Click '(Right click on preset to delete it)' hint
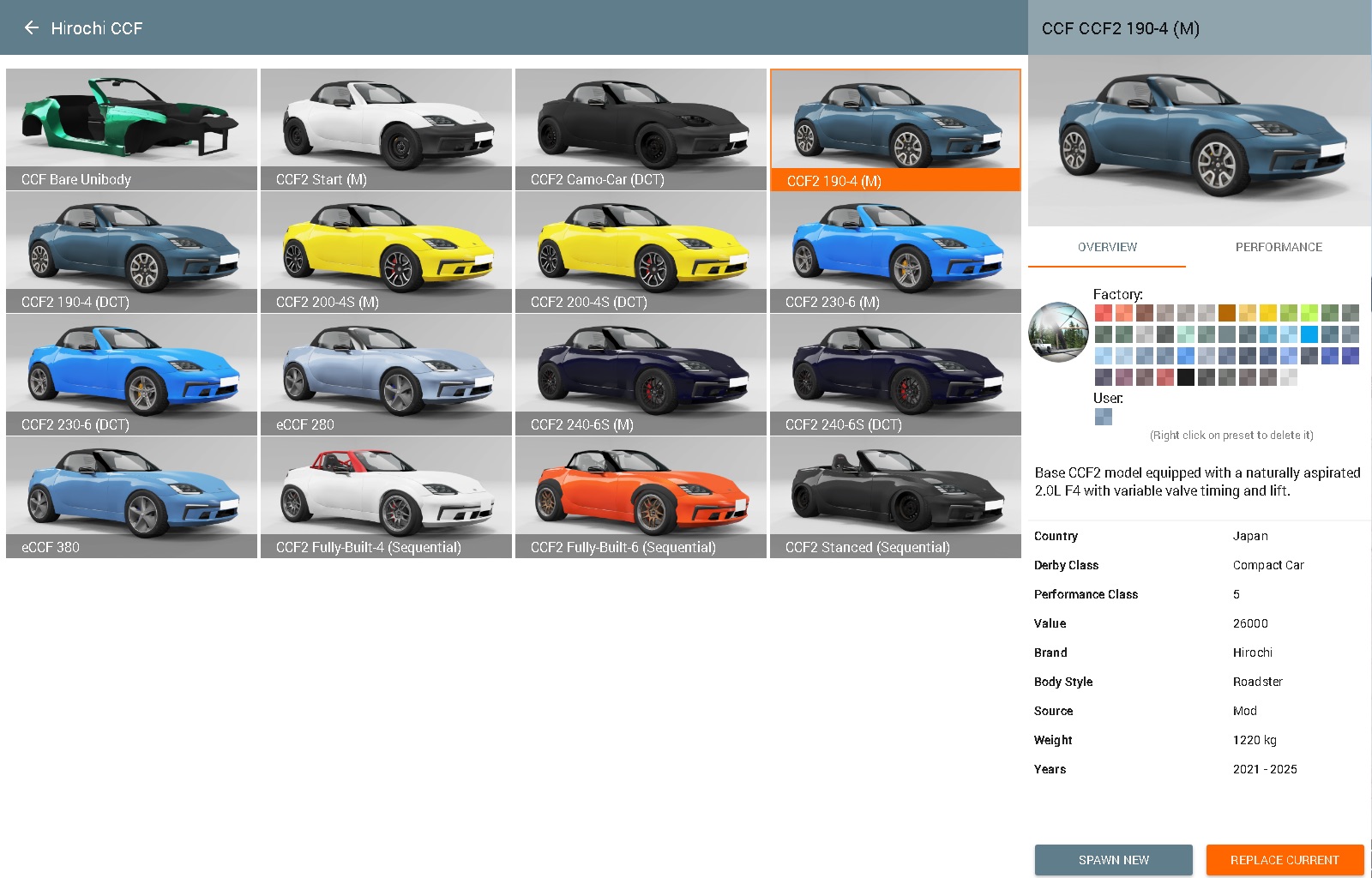Image resolution: width=1372 pixels, height=878 pixels. [1231, 436]
